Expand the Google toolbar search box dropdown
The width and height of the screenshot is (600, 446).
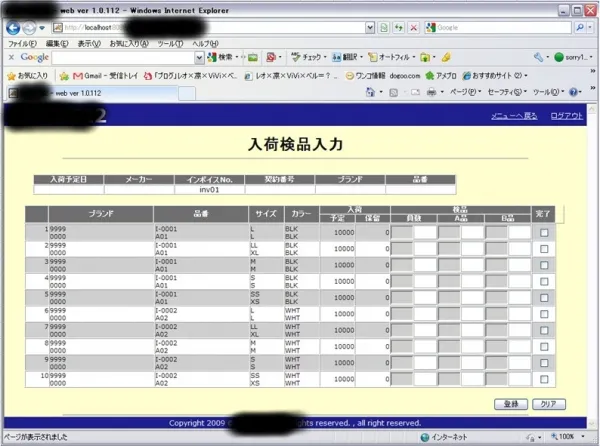[x=199, y=58]
